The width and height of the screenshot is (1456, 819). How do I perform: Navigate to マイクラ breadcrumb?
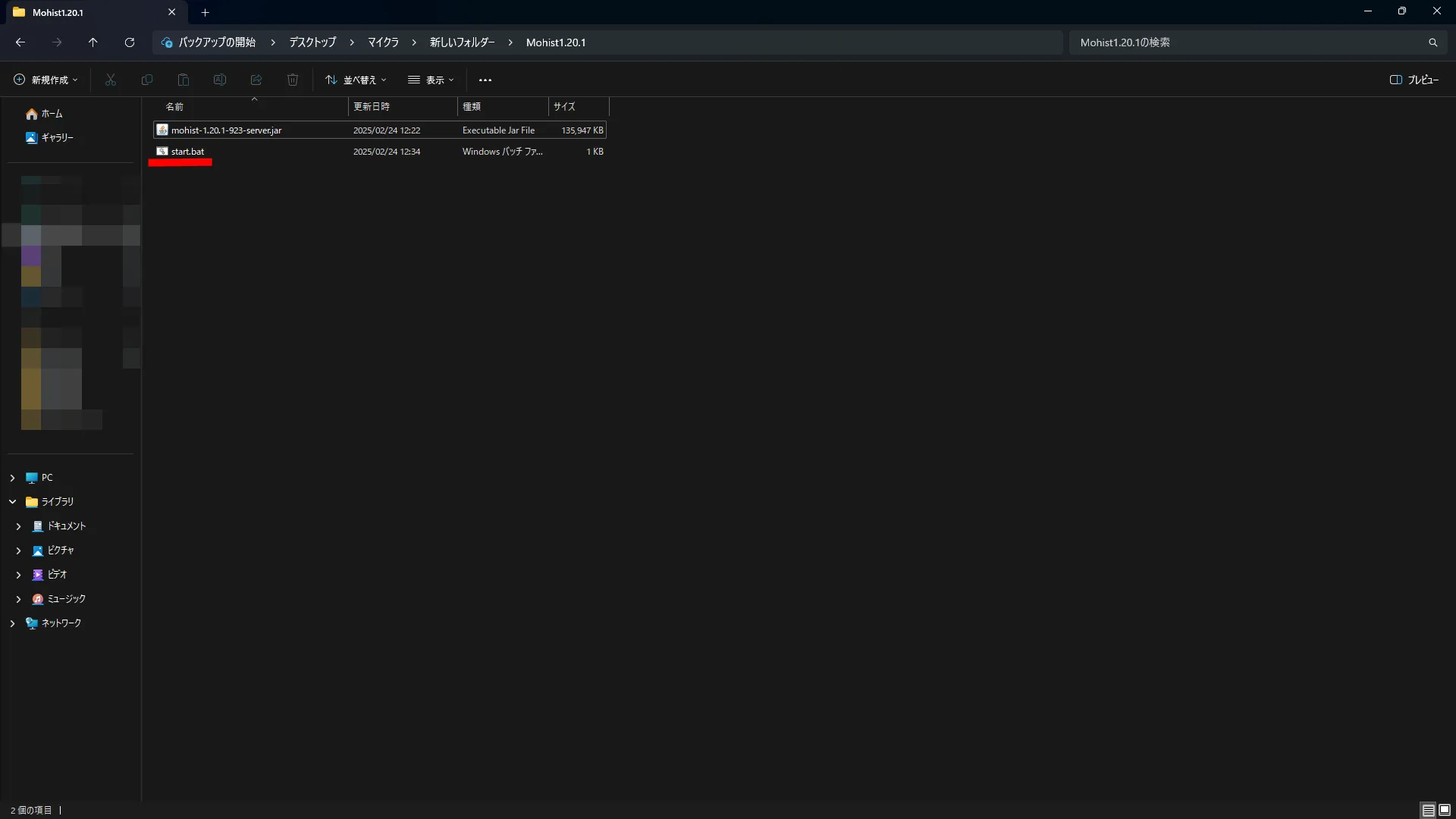pos(383,42)
